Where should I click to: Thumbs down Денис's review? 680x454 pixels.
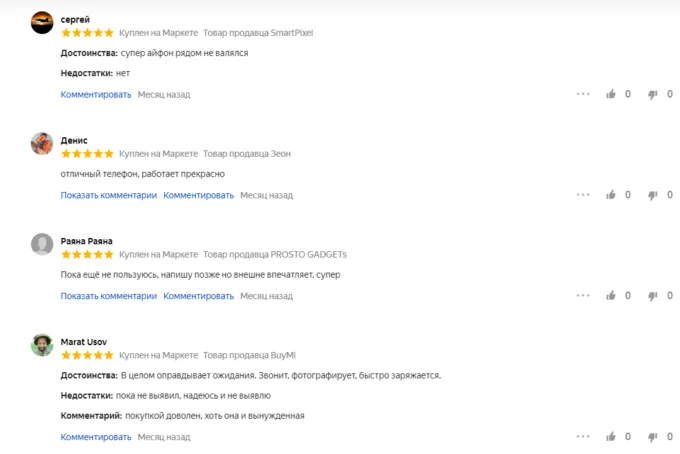point(653,195)
